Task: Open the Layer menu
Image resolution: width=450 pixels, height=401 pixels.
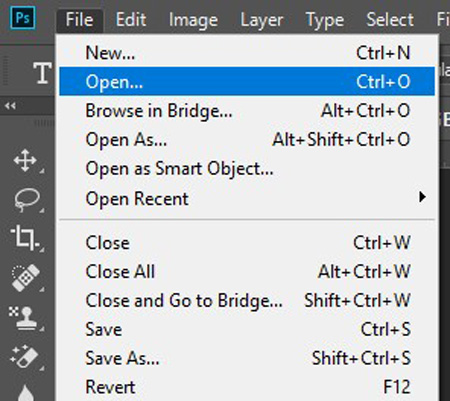Action: (262, 21)
